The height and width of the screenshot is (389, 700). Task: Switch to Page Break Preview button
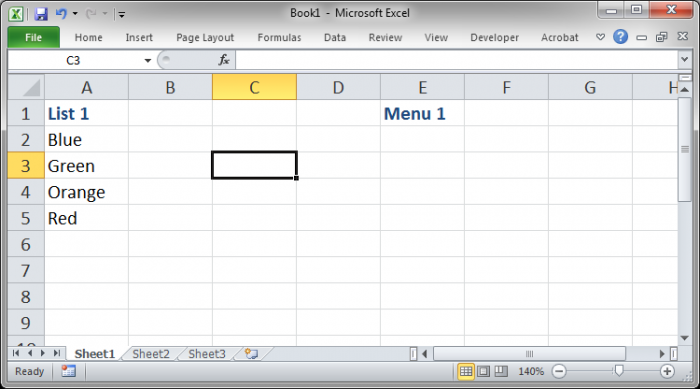[x=501, y=371]
